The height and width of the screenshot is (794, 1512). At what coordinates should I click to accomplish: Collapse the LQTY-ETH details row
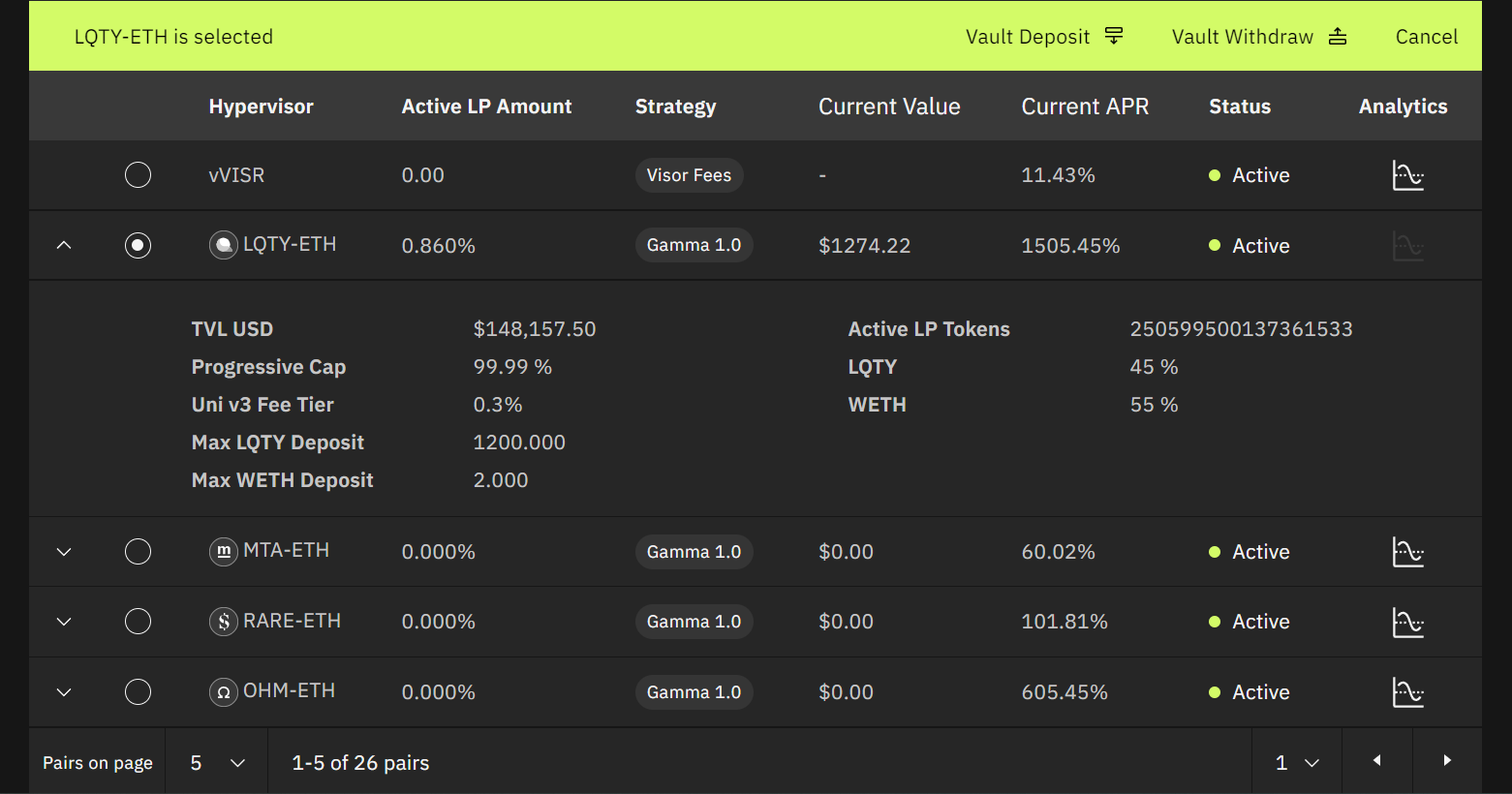click(64, 246)
